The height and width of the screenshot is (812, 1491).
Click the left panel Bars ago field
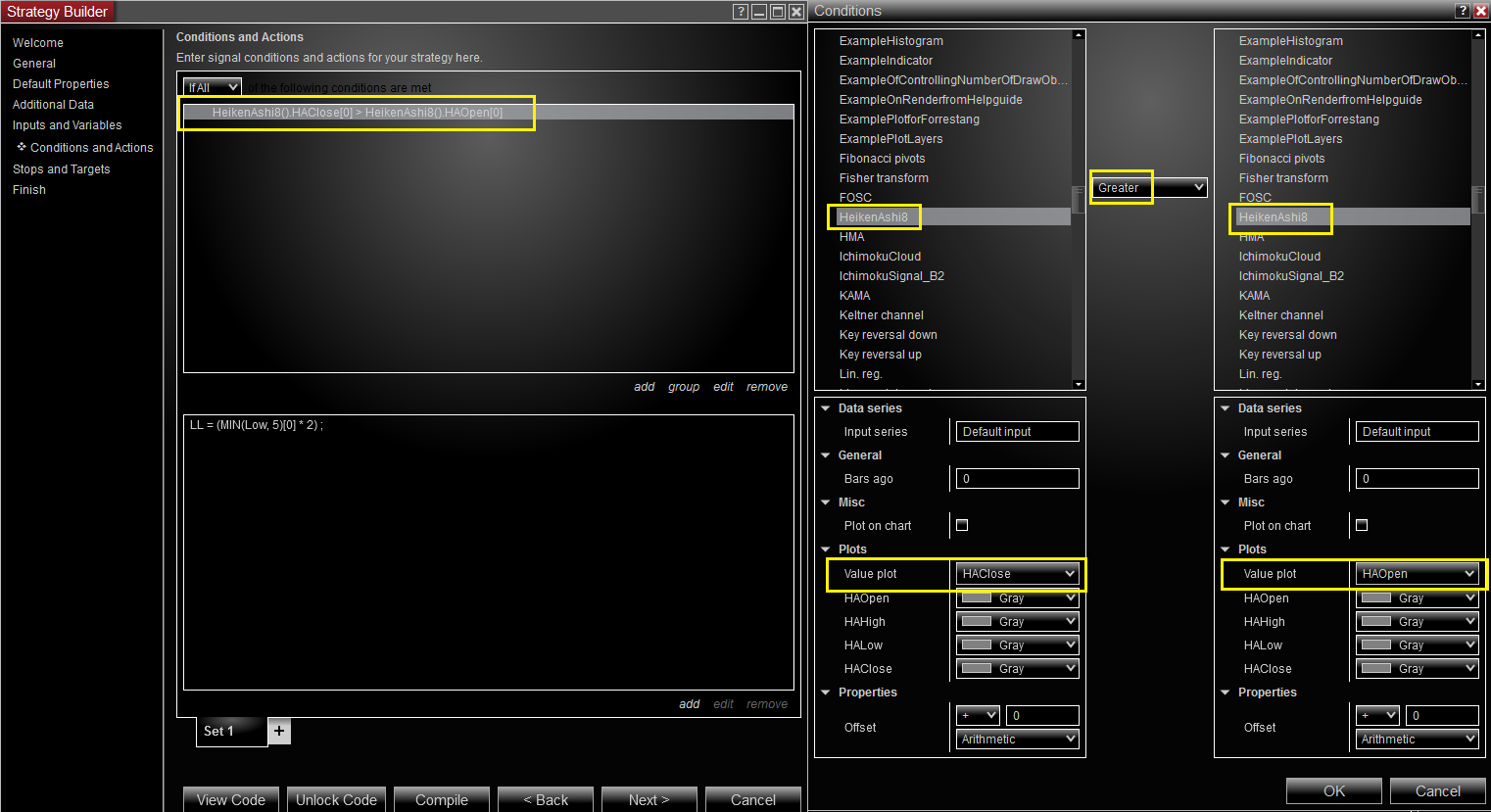pyautogui.click(x=1018, y=479)
